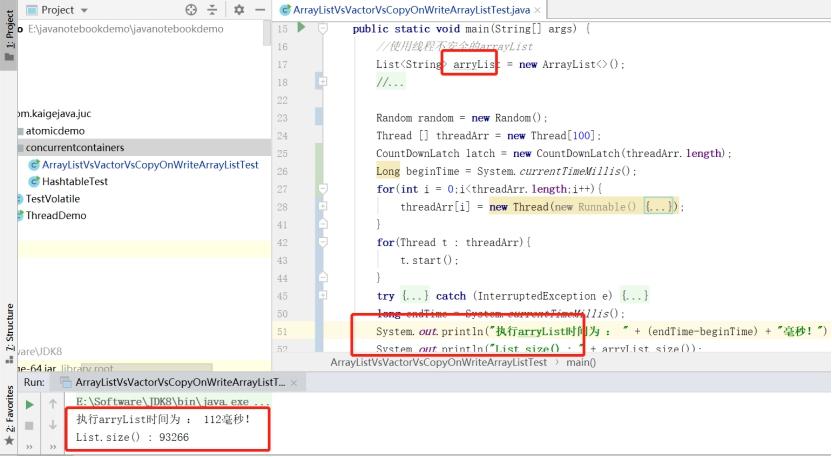Select ArrayListVsVactorVsCopyOnWriteArrayListTest in project tree
The width and height of the screenshot is (832, 457).
coord(150,165)
